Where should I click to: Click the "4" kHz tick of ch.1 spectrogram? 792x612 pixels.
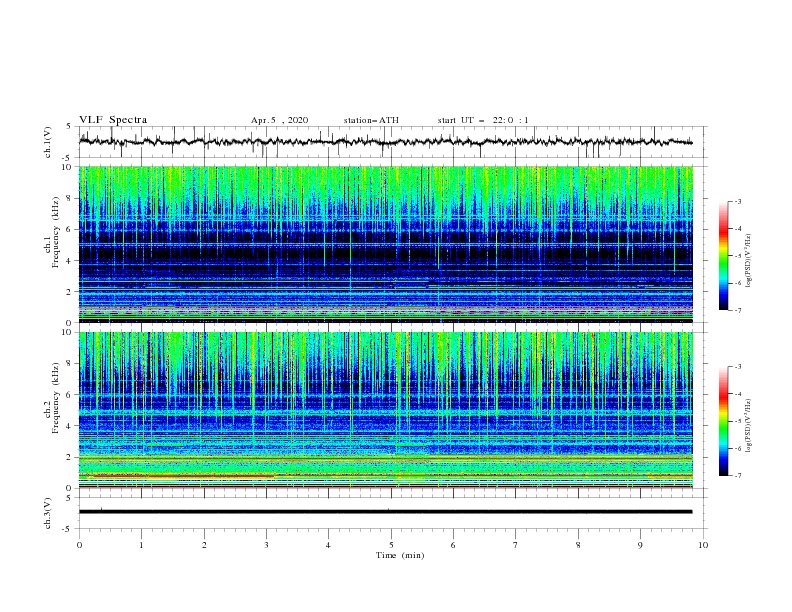tap(71, 261)
